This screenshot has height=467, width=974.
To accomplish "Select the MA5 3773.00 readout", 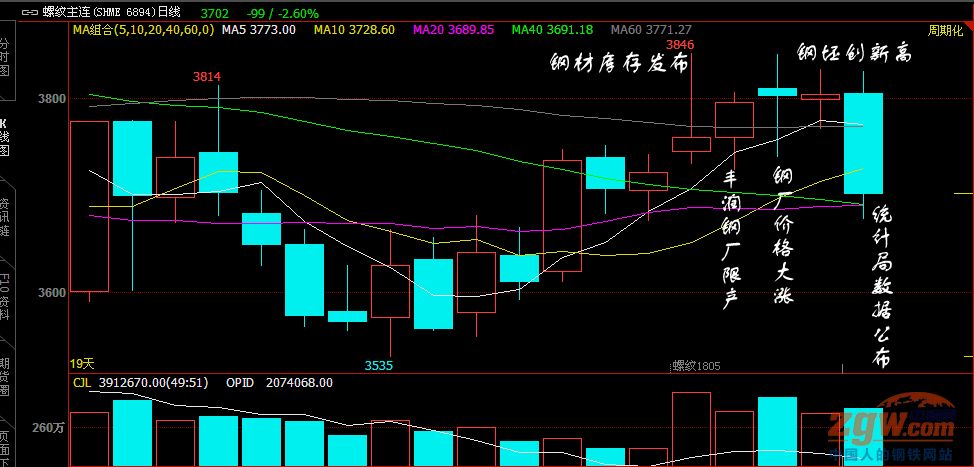I will click(259, 29).
